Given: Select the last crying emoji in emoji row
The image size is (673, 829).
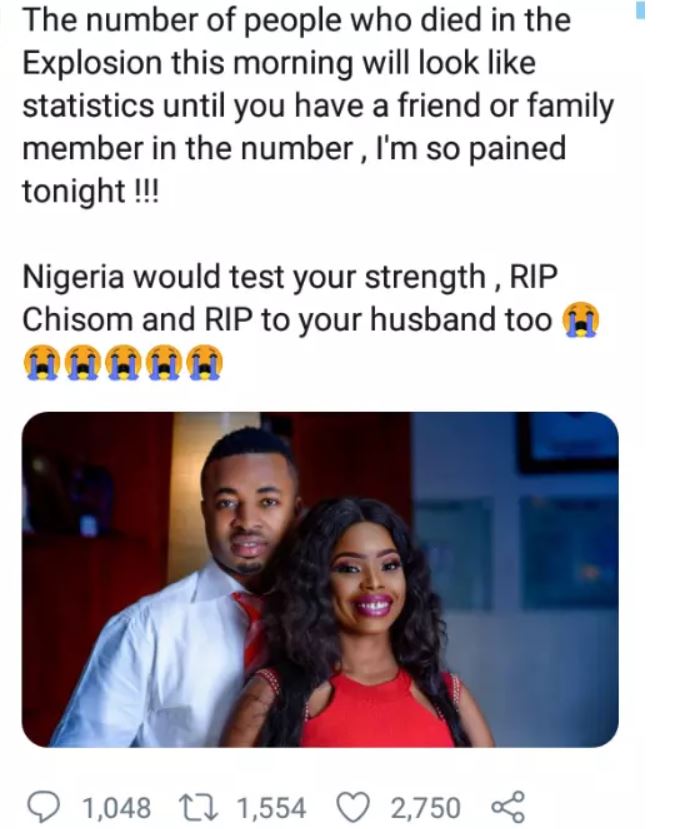Looking at the screenshot, I should pyautogui.click(x=207, y=363).
